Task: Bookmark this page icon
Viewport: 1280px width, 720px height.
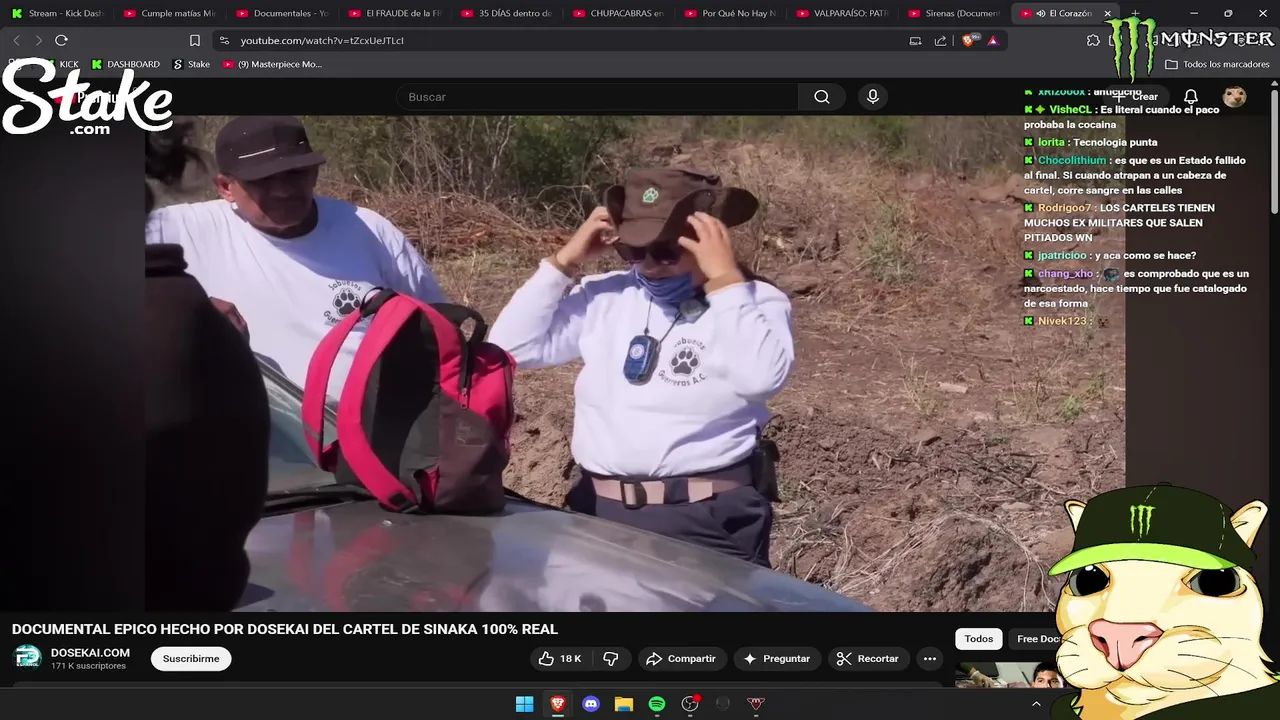Action: [195, 40]
